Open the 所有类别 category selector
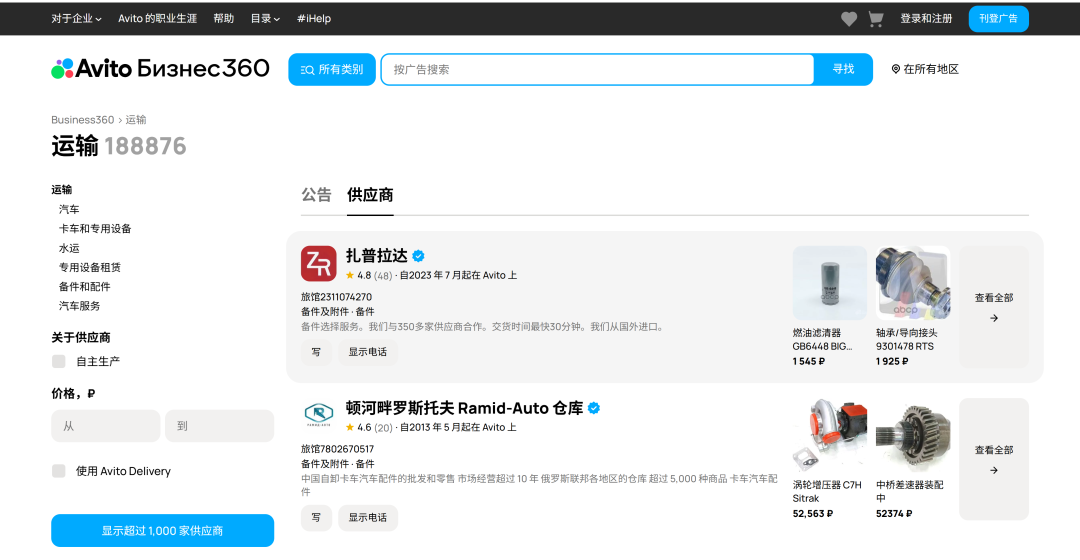The image size is (1080, 560). [332, 70]
